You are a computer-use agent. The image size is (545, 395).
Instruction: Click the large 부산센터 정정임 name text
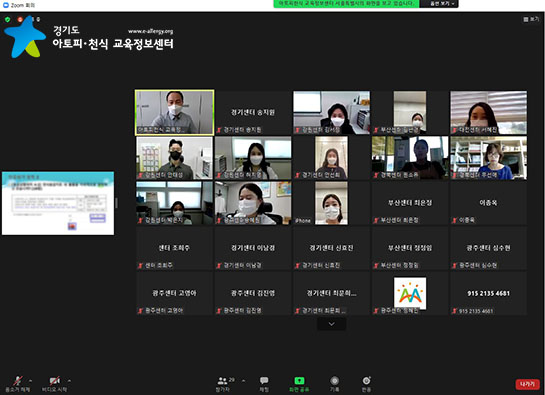(410, 248)
